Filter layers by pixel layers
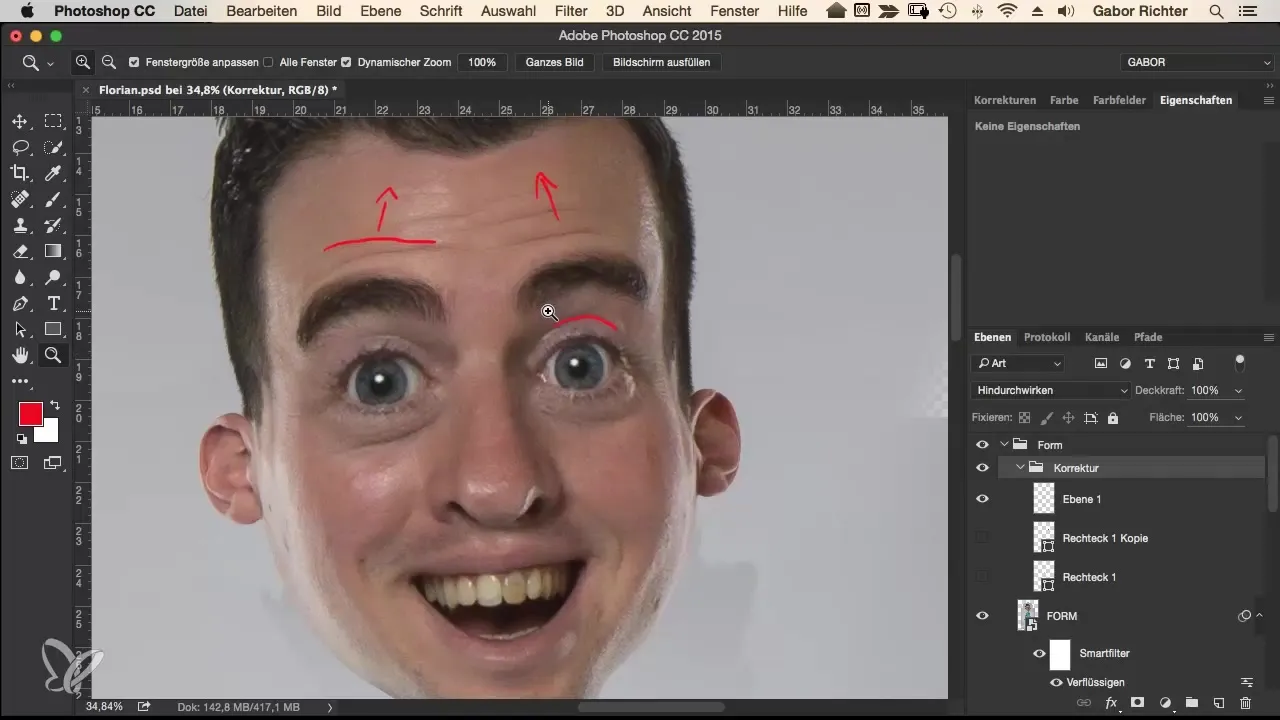1280x720 pixels. [1101, 363]
